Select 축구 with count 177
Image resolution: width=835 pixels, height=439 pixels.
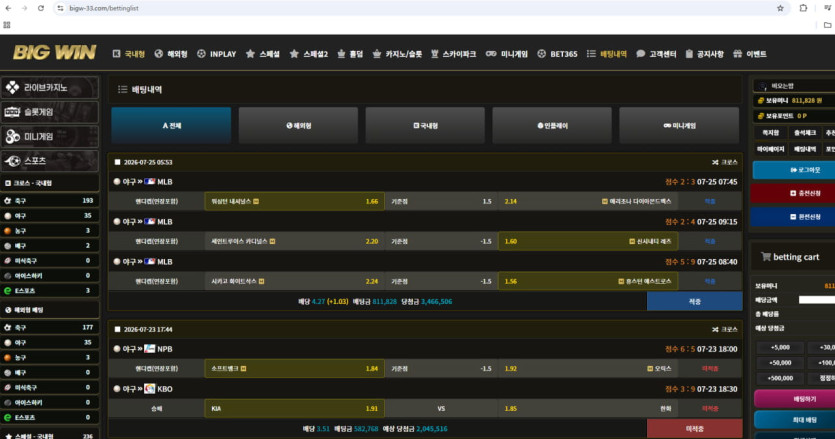click(x=50, y=327)
